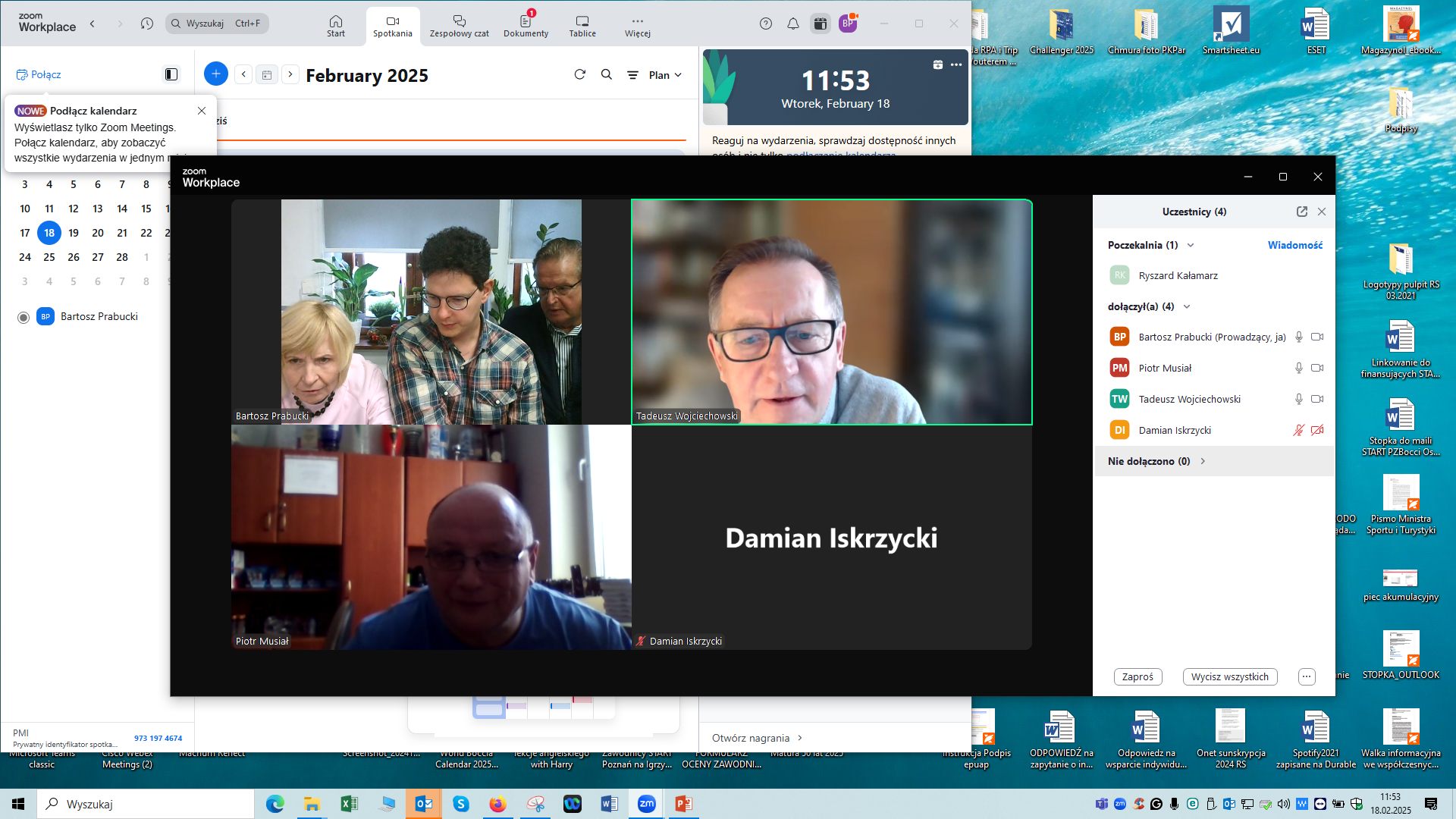Toggle Damian Iskrzycki's disabled camera icon
The width and height of the screenshot is (1456, 819).
pyautogui.click(x=1317, y=430)
